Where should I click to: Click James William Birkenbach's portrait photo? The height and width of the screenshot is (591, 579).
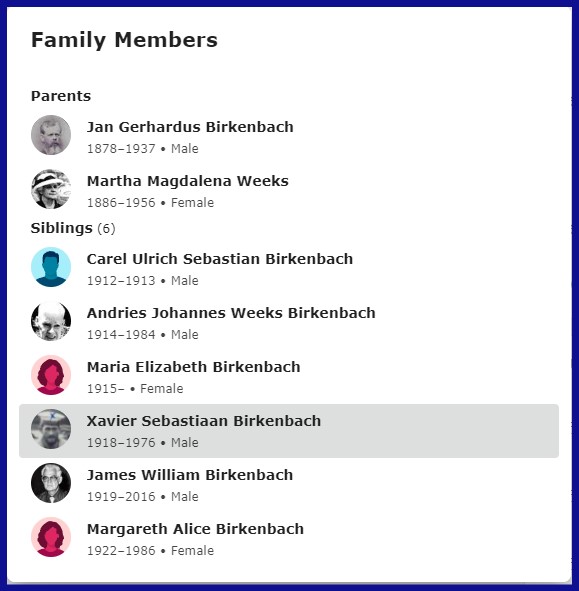click(51, 483)
